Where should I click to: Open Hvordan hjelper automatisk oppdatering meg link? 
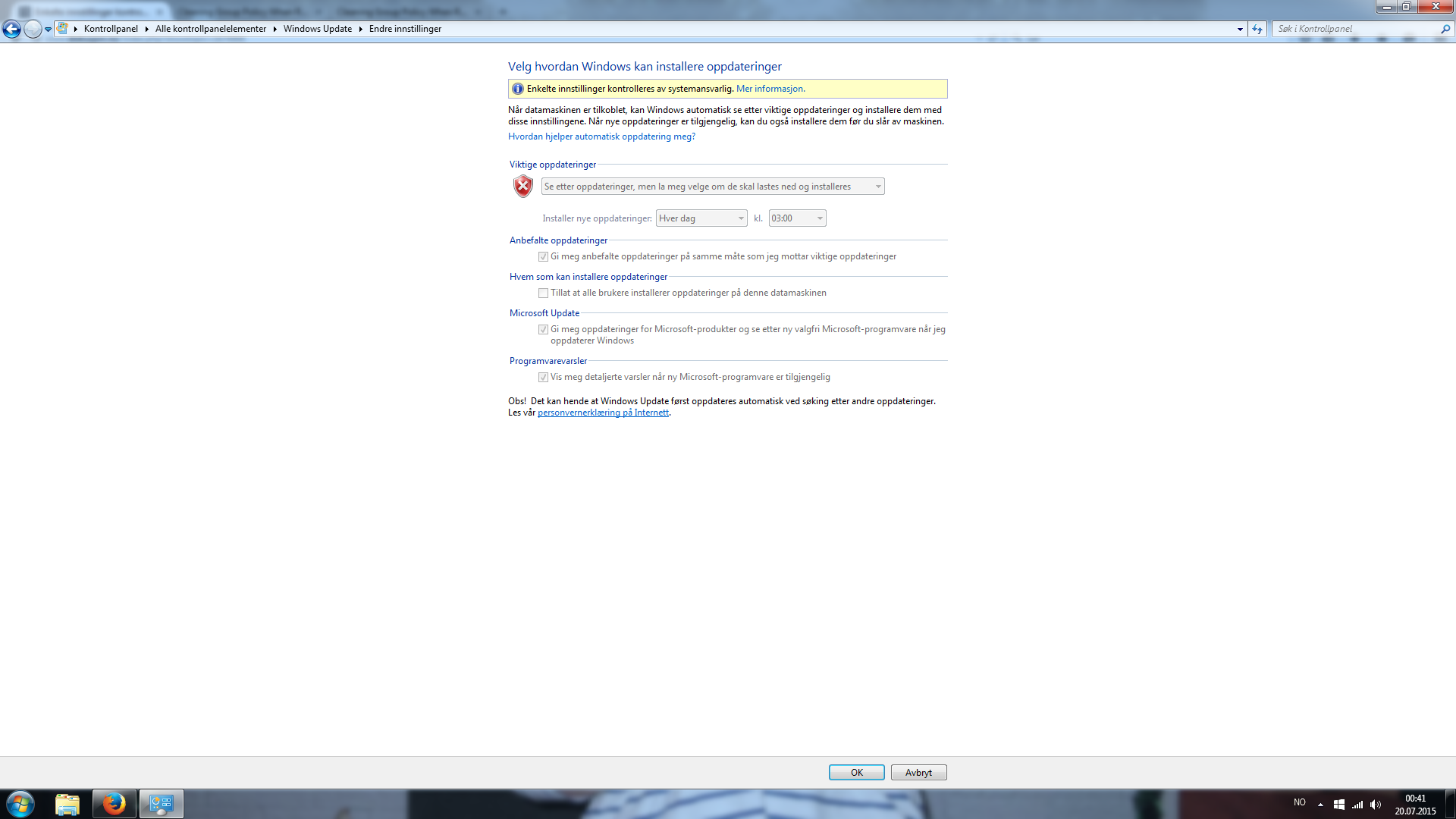click(601, 136)
